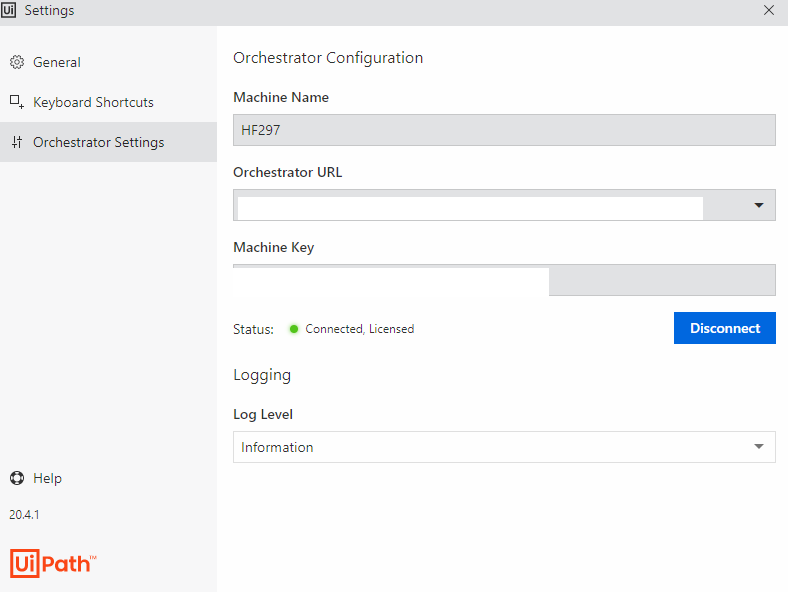The image size is (788, 592).
Task: Expand the Log Level dropdown arrow
Action: pyautogui.click(x=759, y=447)
